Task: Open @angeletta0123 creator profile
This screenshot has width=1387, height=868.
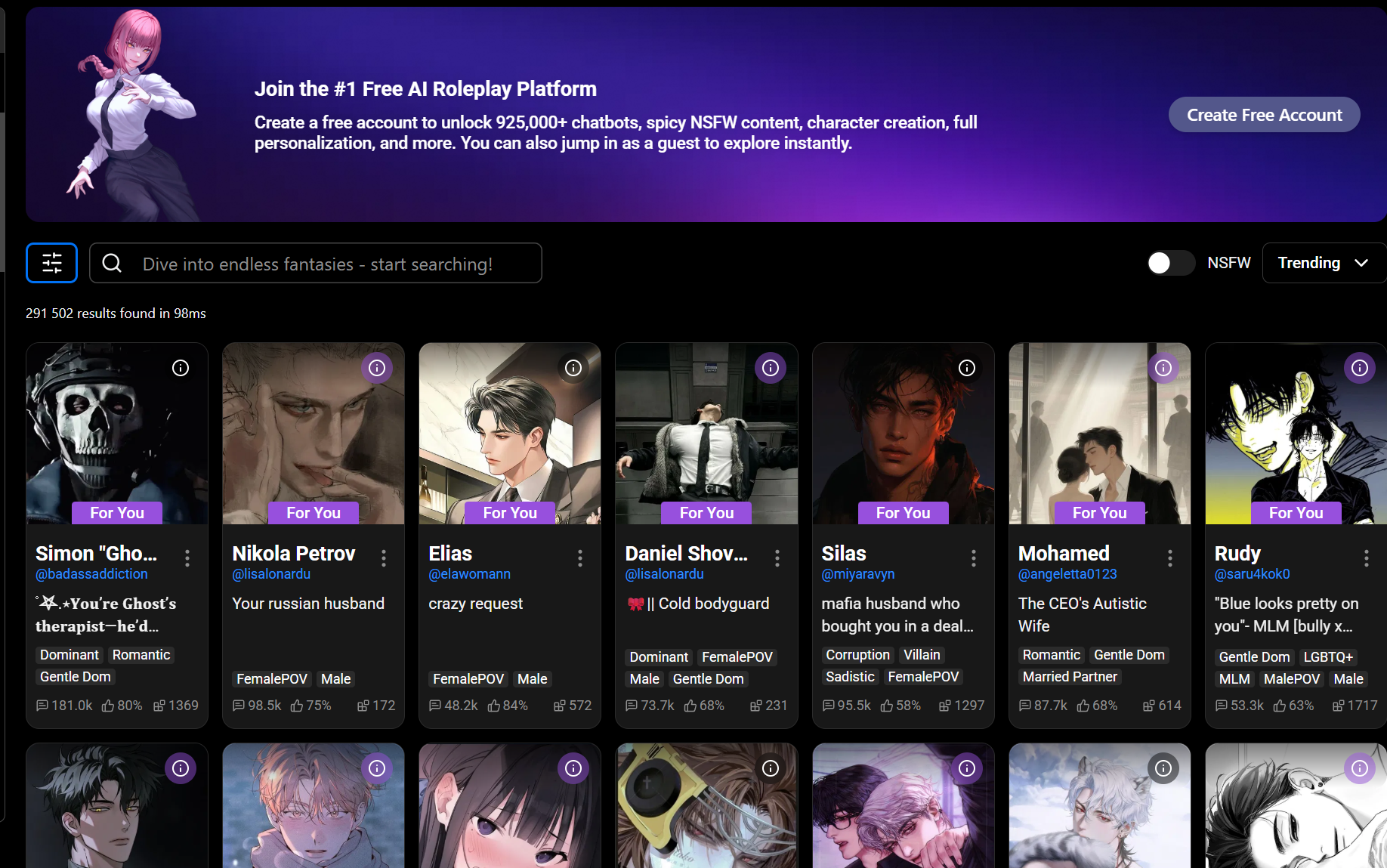Action: click(x=1067, y=574)
